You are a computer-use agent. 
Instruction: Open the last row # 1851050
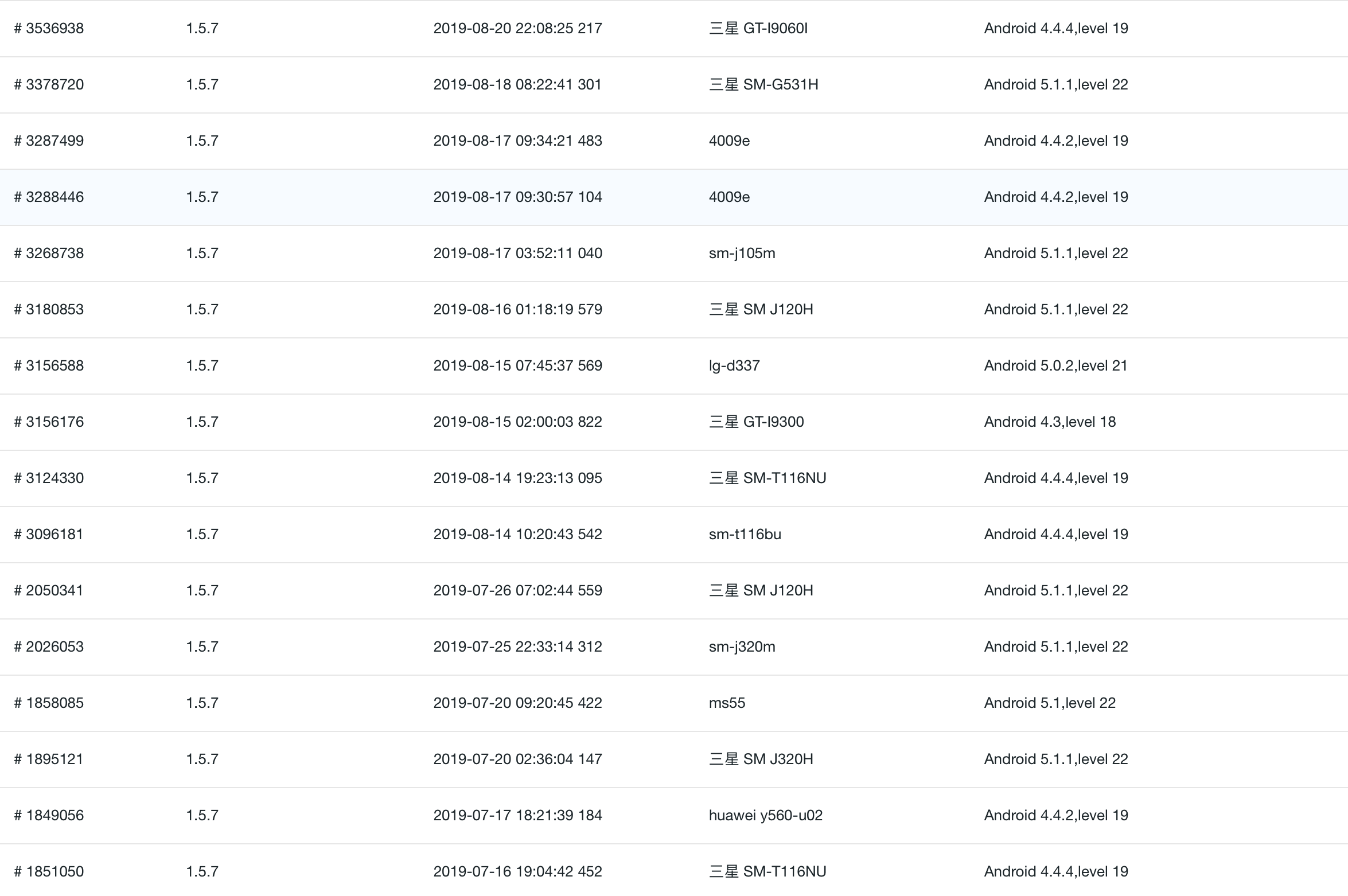point(49,871)
